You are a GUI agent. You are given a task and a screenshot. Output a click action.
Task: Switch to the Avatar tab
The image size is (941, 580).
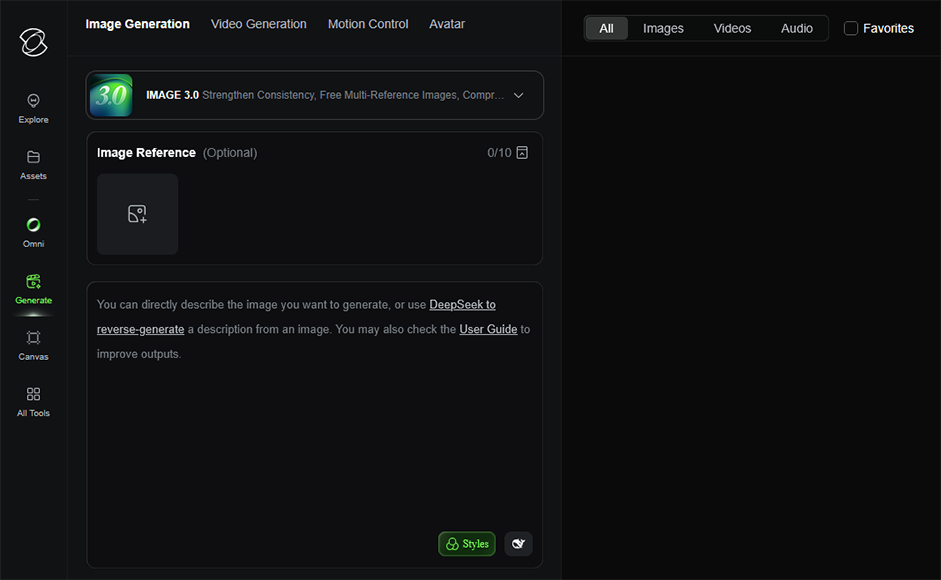(447, 24)
